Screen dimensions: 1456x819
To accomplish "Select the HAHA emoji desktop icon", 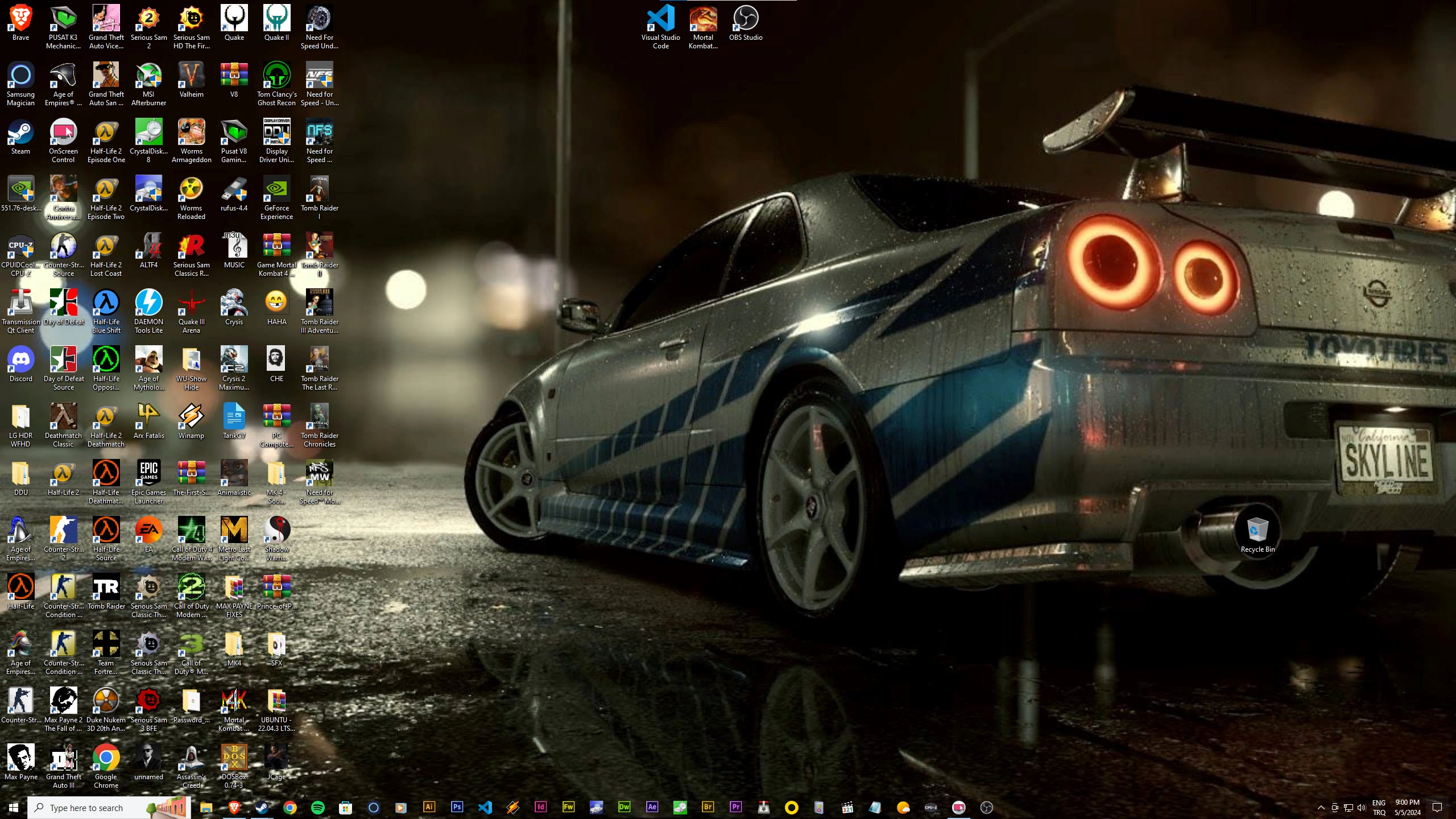I will coord(276,308).
